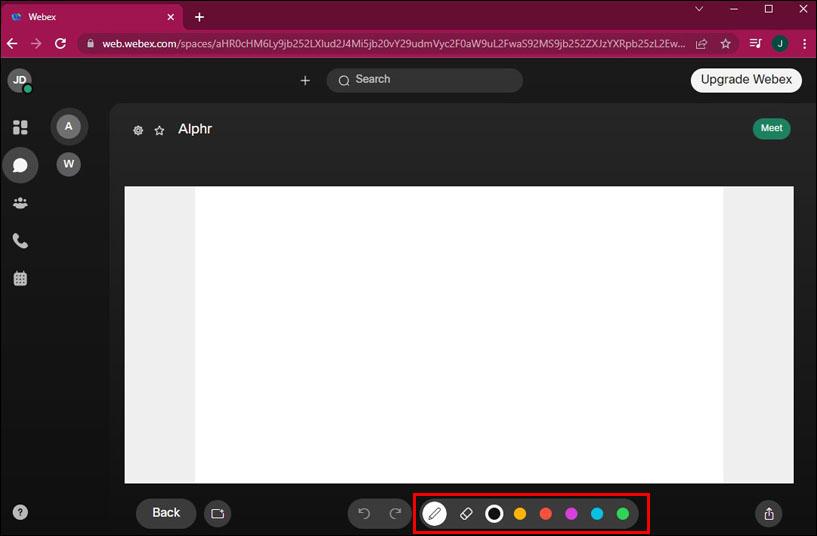Switch to the Webex browser tab
Viewport: 817px width, 536px height.
pyautogui.click(x=93, y=17)
